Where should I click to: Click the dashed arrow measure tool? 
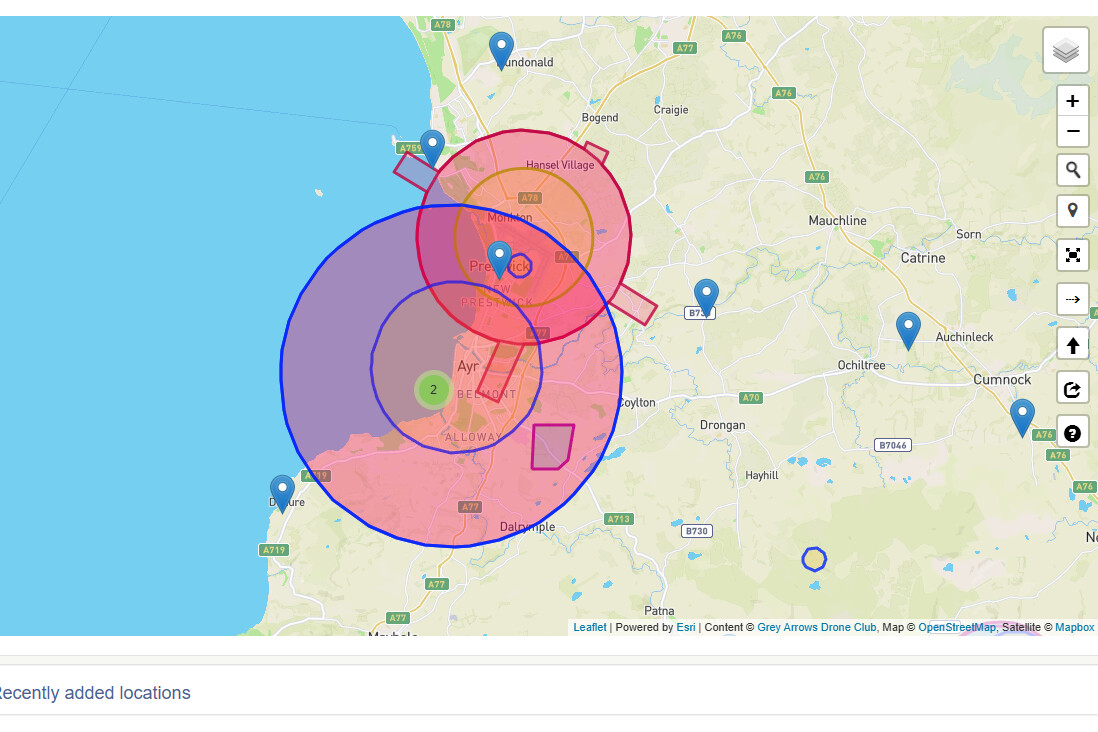[x=1072, y=299]
